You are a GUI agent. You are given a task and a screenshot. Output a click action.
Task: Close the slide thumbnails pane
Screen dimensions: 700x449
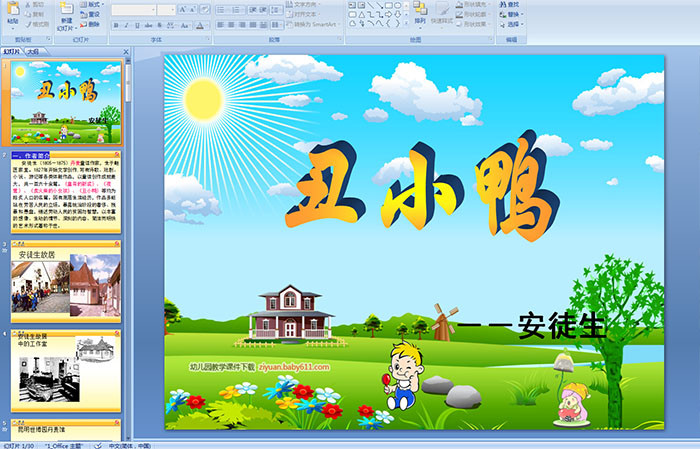[126, 52]
